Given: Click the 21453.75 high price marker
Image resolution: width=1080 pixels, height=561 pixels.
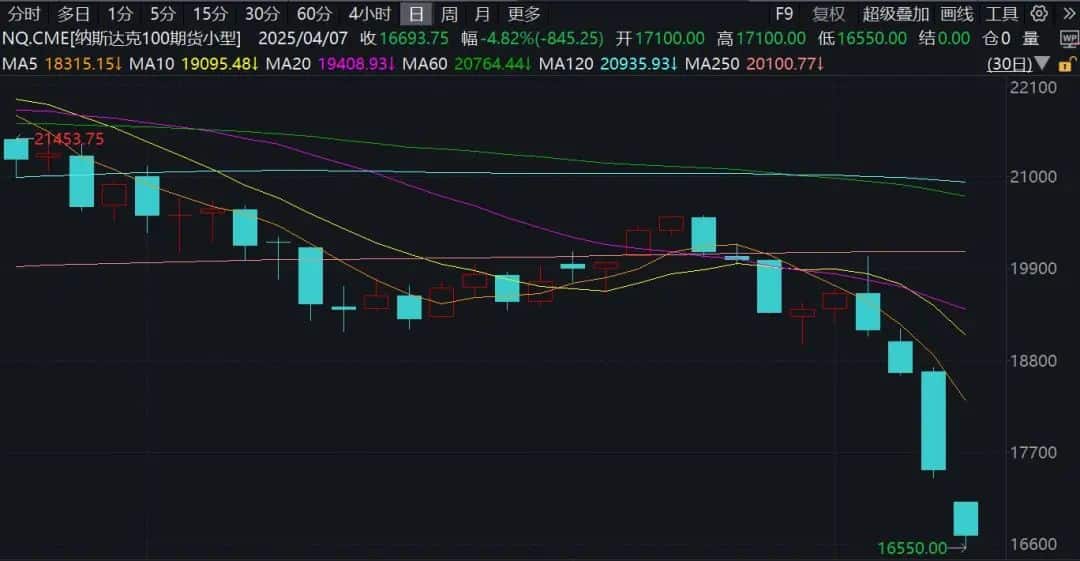Looking at the screenshot, I should [70, 139].
